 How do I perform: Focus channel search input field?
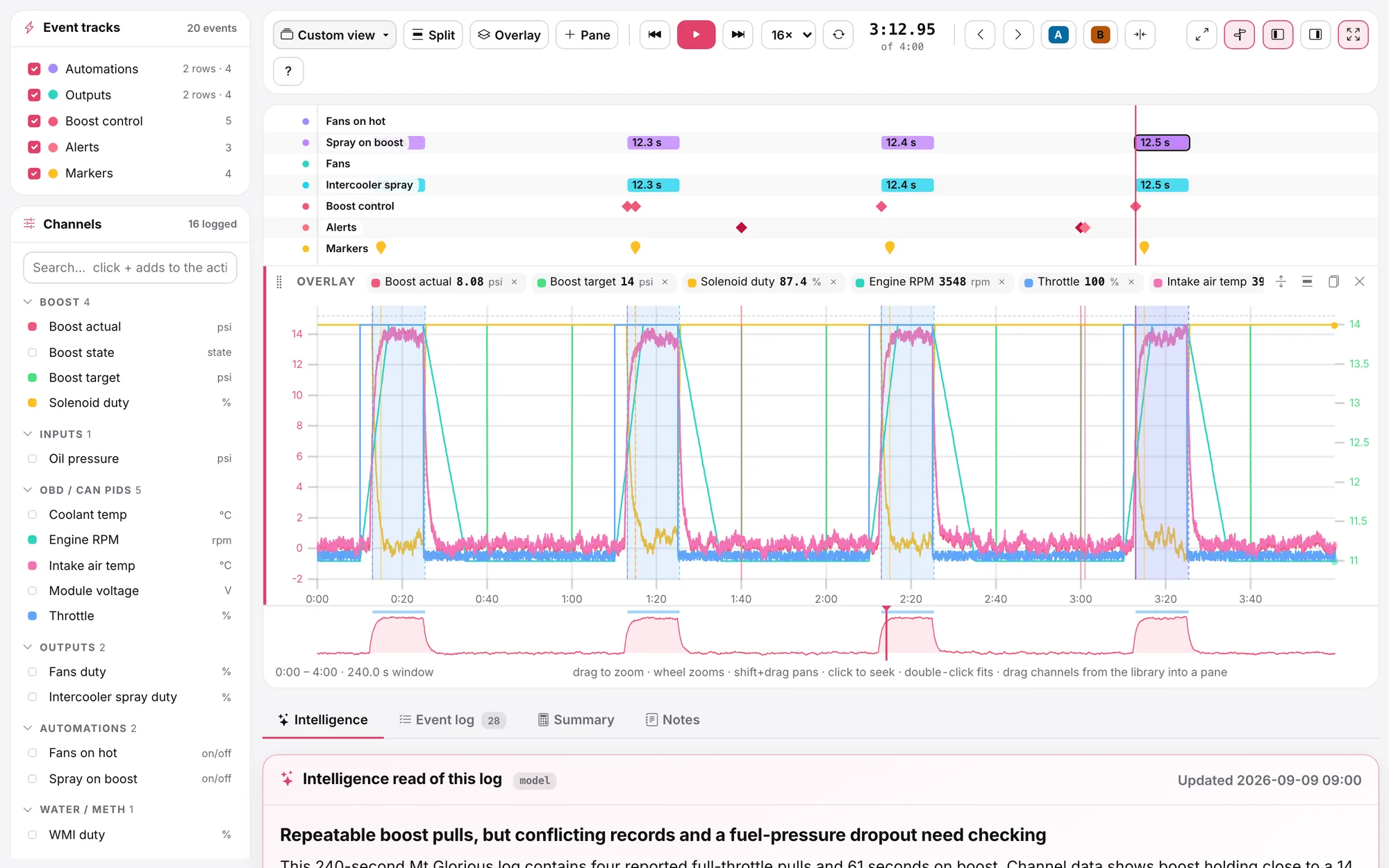click(x=130, y=268)
